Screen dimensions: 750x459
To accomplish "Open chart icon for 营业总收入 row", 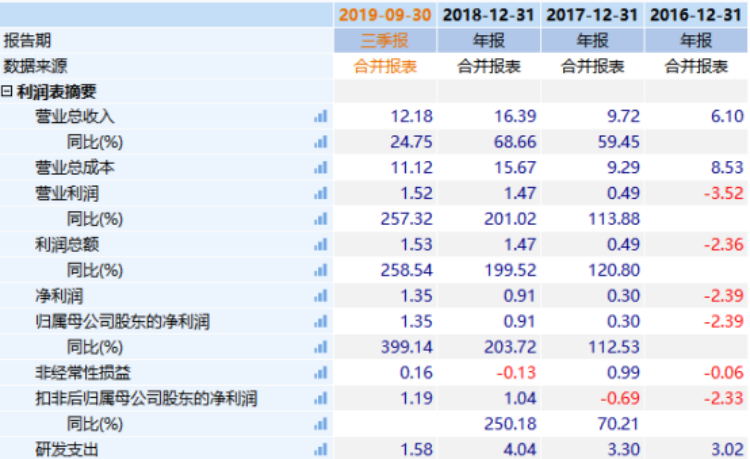I will (x=320, y=116).
